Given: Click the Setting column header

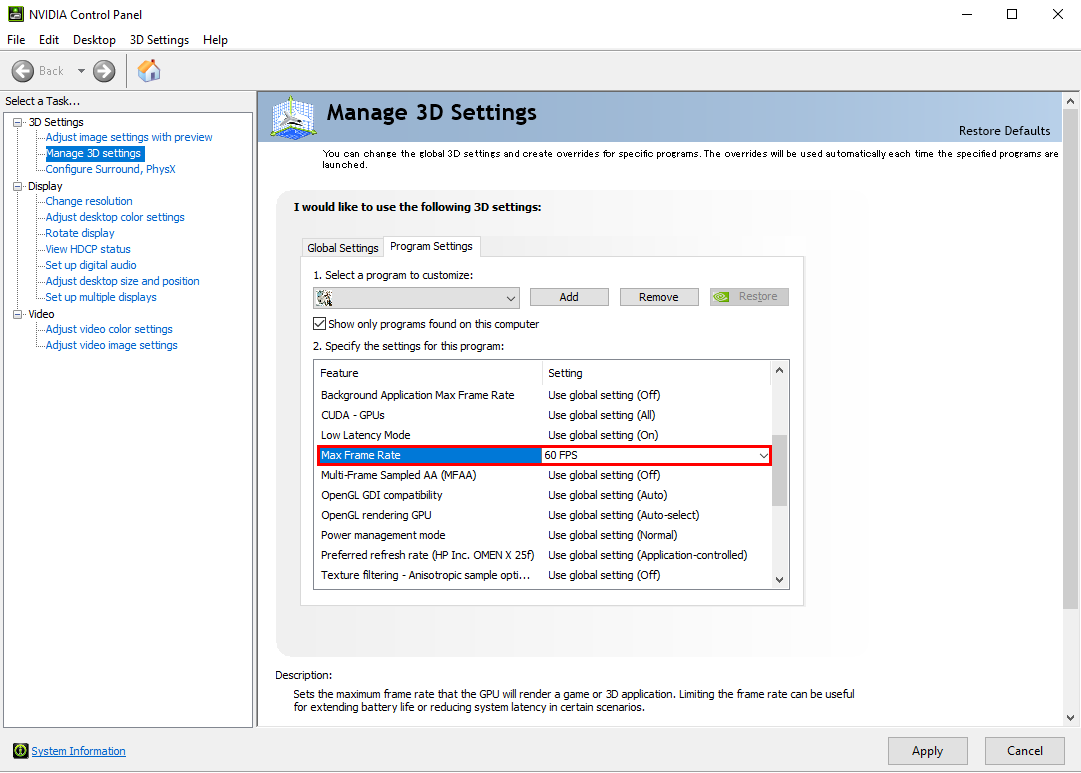Looking at the screenshot, I should 656,373.
